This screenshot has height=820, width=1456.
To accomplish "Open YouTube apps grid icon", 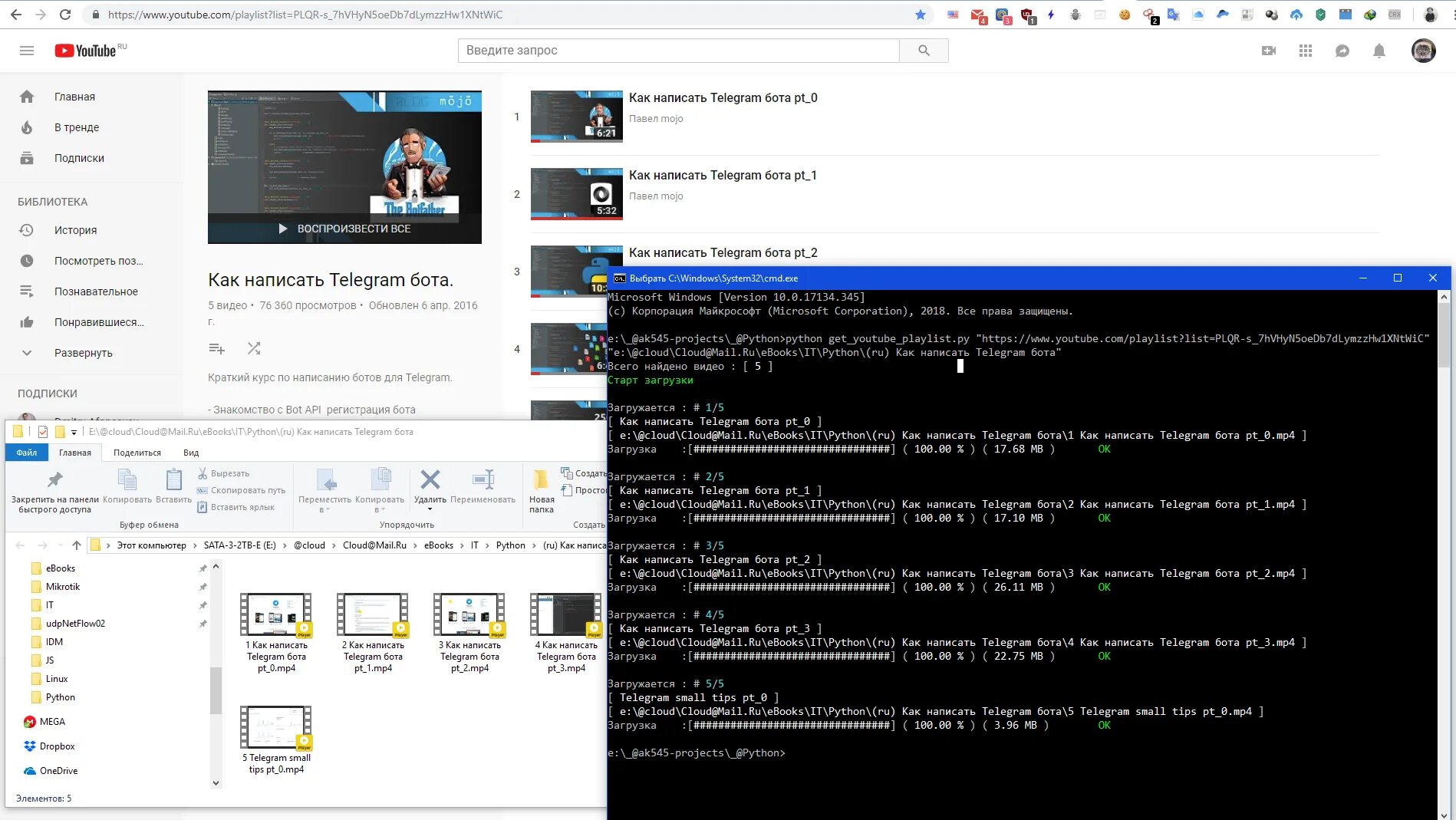I will click(x=1306, y=51).
